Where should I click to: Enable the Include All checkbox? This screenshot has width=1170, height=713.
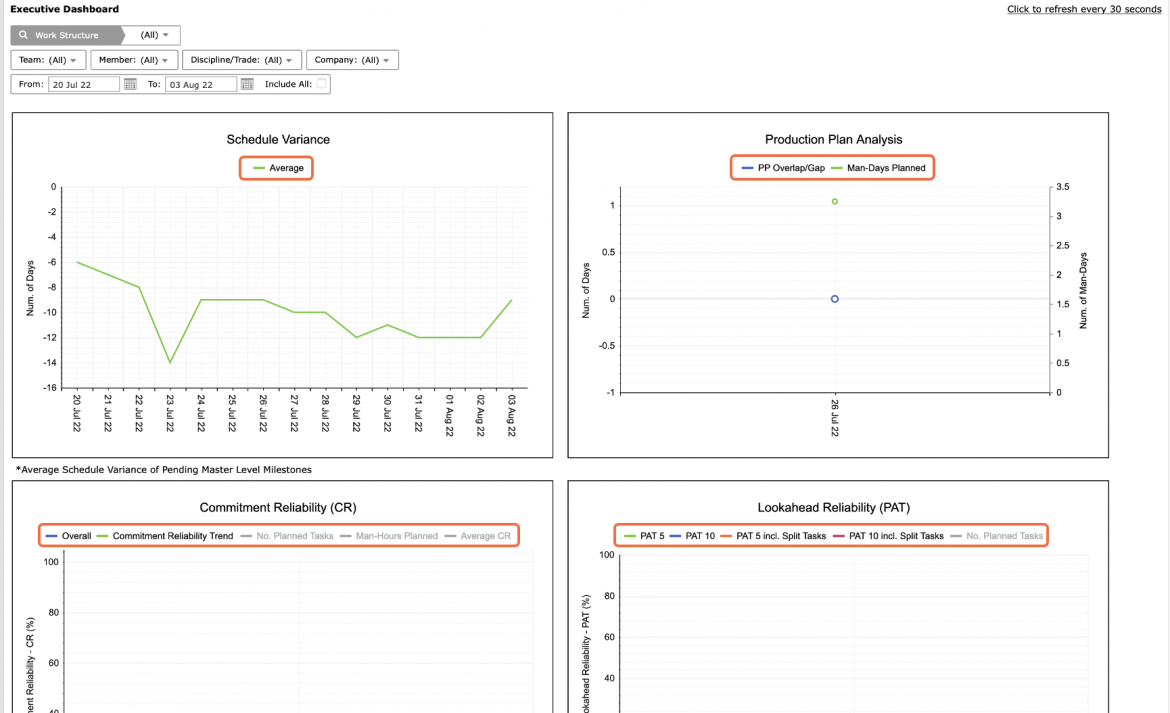[x=321, y=84]
